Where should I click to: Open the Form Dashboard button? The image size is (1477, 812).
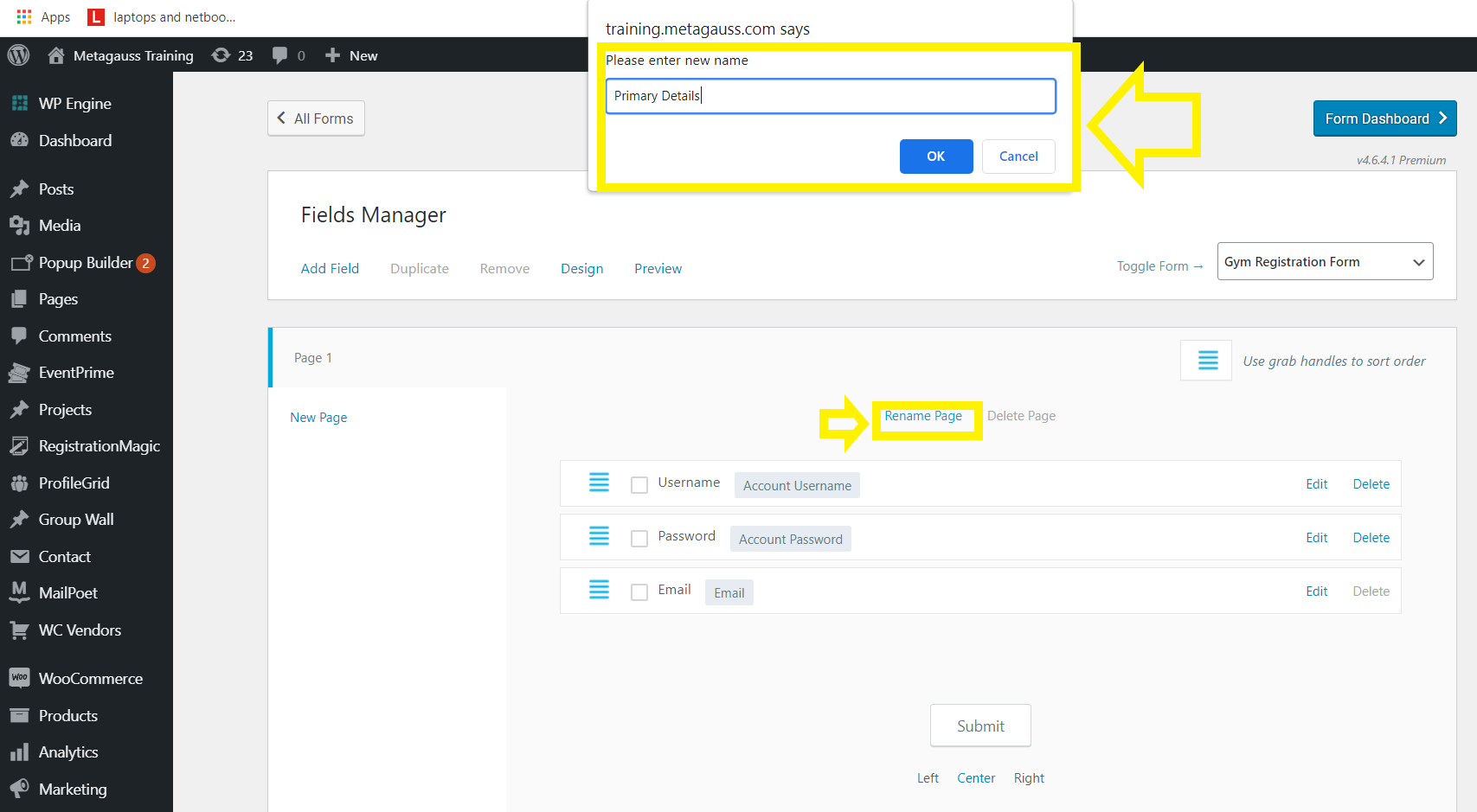pyautogui.click(x=1384, y=119)
